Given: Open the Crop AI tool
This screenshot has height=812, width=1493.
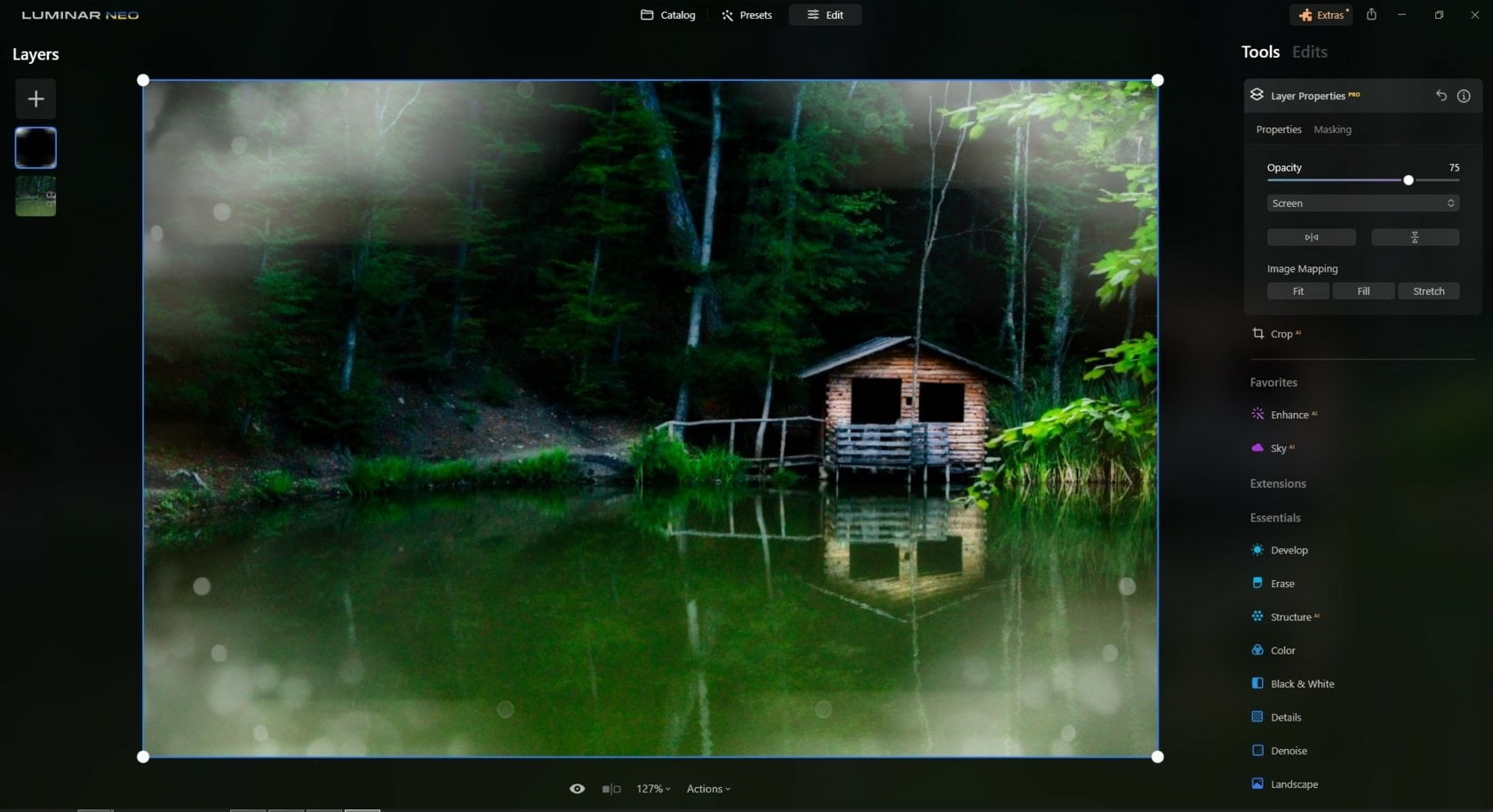Looking at the screenshot, I should 1281,333.
